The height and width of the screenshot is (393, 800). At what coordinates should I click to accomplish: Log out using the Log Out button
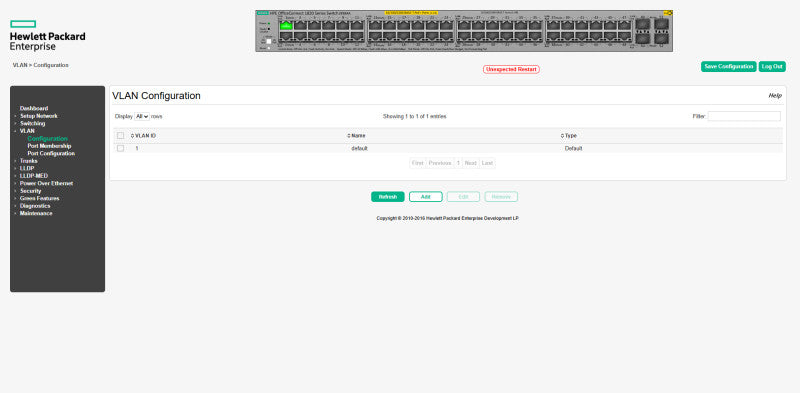pos(772,67)
